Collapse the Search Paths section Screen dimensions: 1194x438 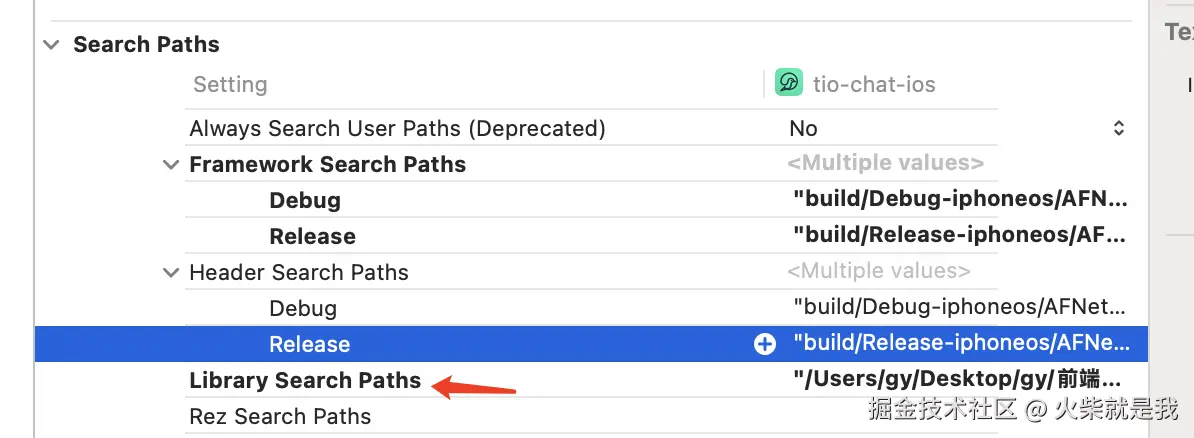pyautogui.click(x=50, y=45)
